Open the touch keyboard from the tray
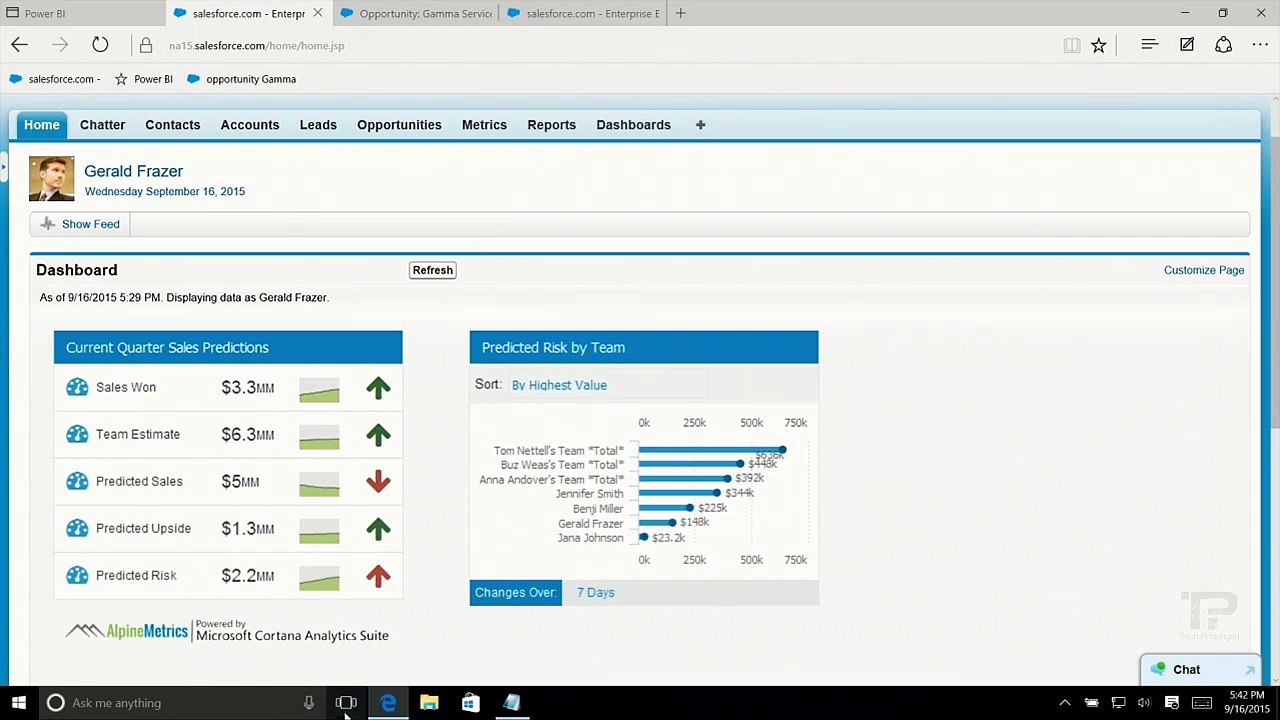This screenshot has width=1280, height=720. 1202,703
